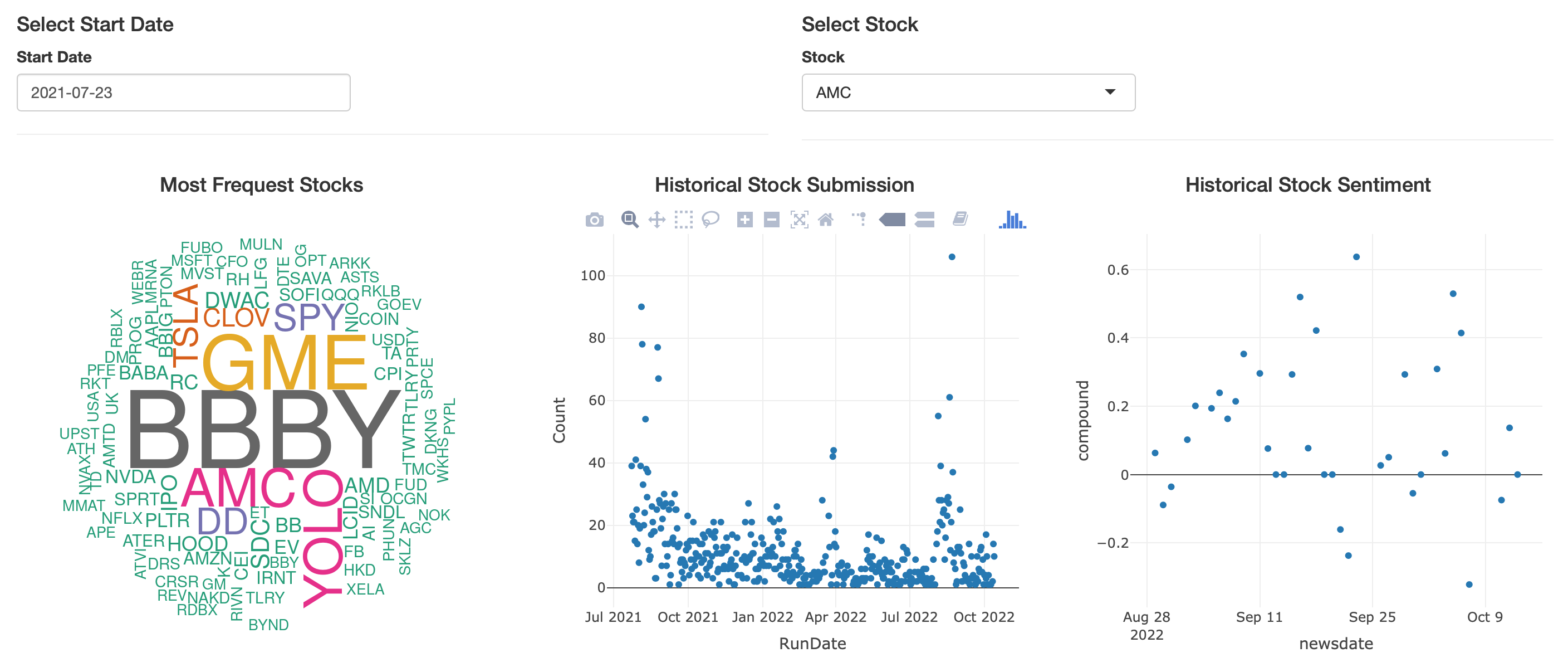The width and height of the screenshot is (1568, 672).
Task: Download the submission plot as a PNG
Action: [x=594, y=221]
